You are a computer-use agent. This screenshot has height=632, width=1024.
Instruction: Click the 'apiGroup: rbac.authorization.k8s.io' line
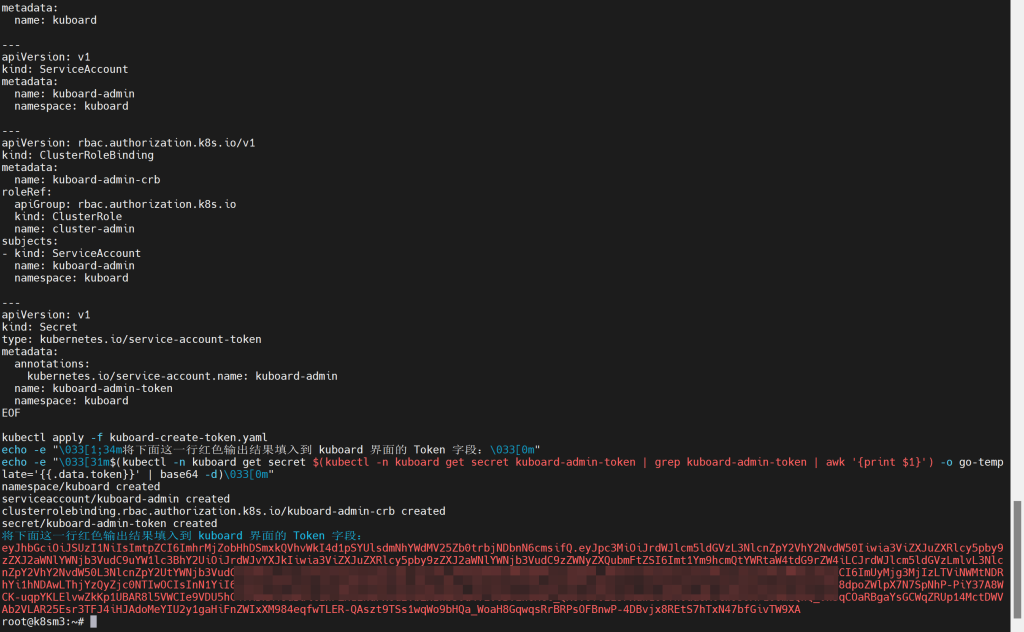pyautogui.click(x=125, y=205)
